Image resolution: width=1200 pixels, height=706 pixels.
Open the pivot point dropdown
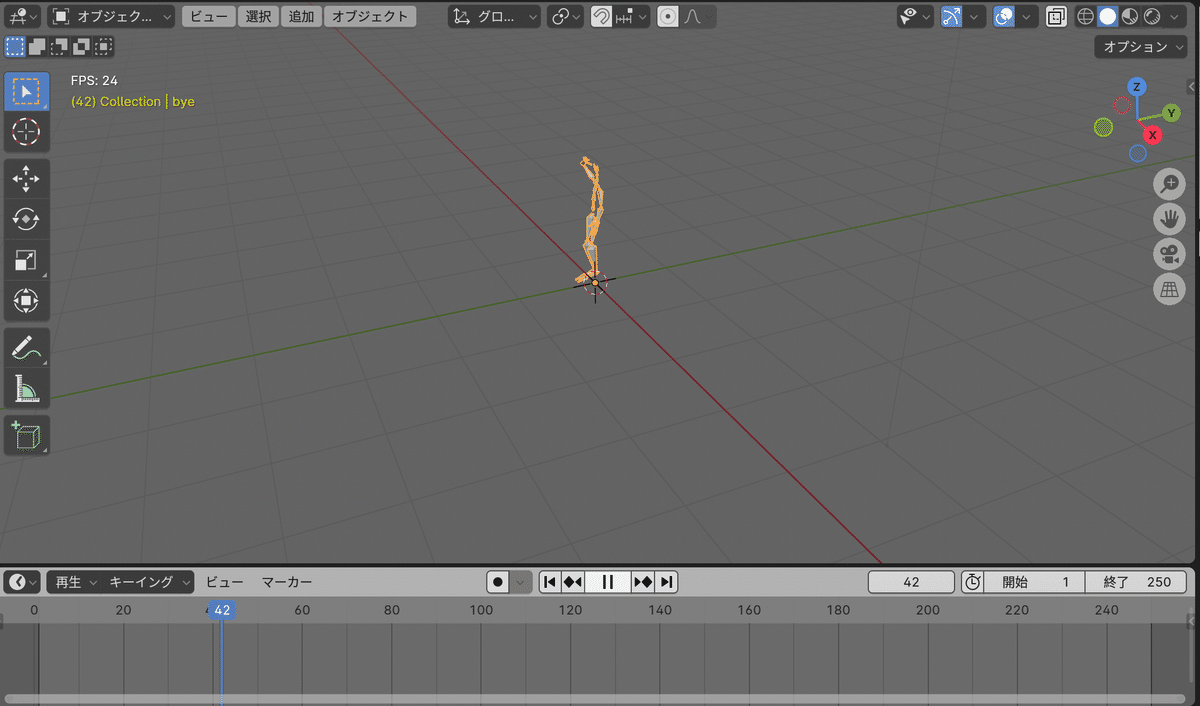coord(565,16)
